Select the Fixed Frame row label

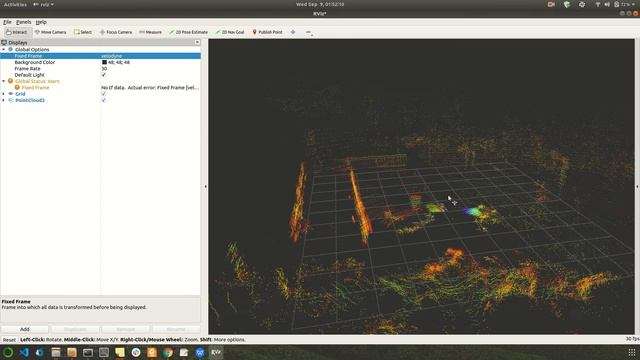[x=28, y=56]
